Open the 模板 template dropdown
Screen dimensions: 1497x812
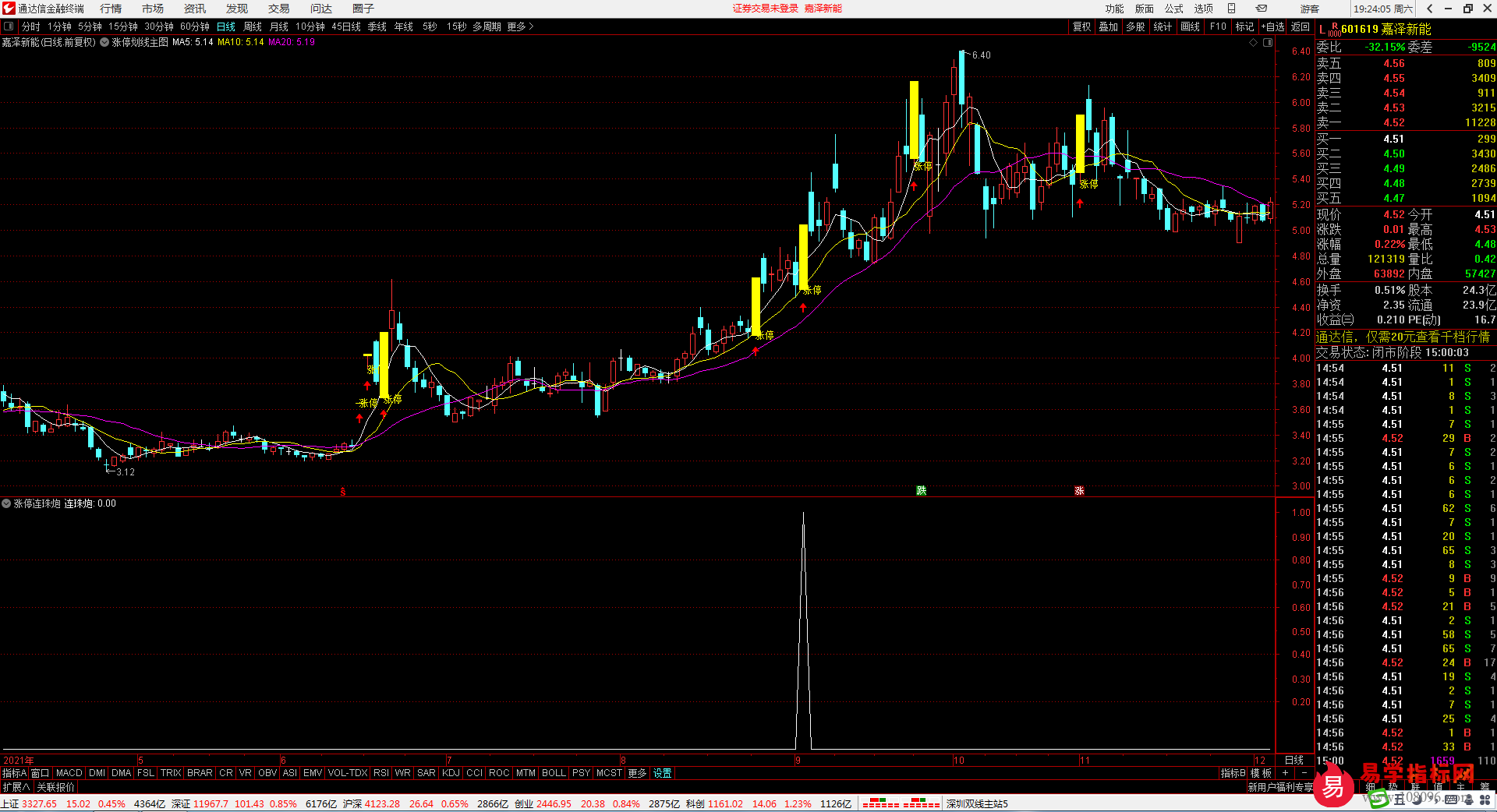coord(1262,773)
